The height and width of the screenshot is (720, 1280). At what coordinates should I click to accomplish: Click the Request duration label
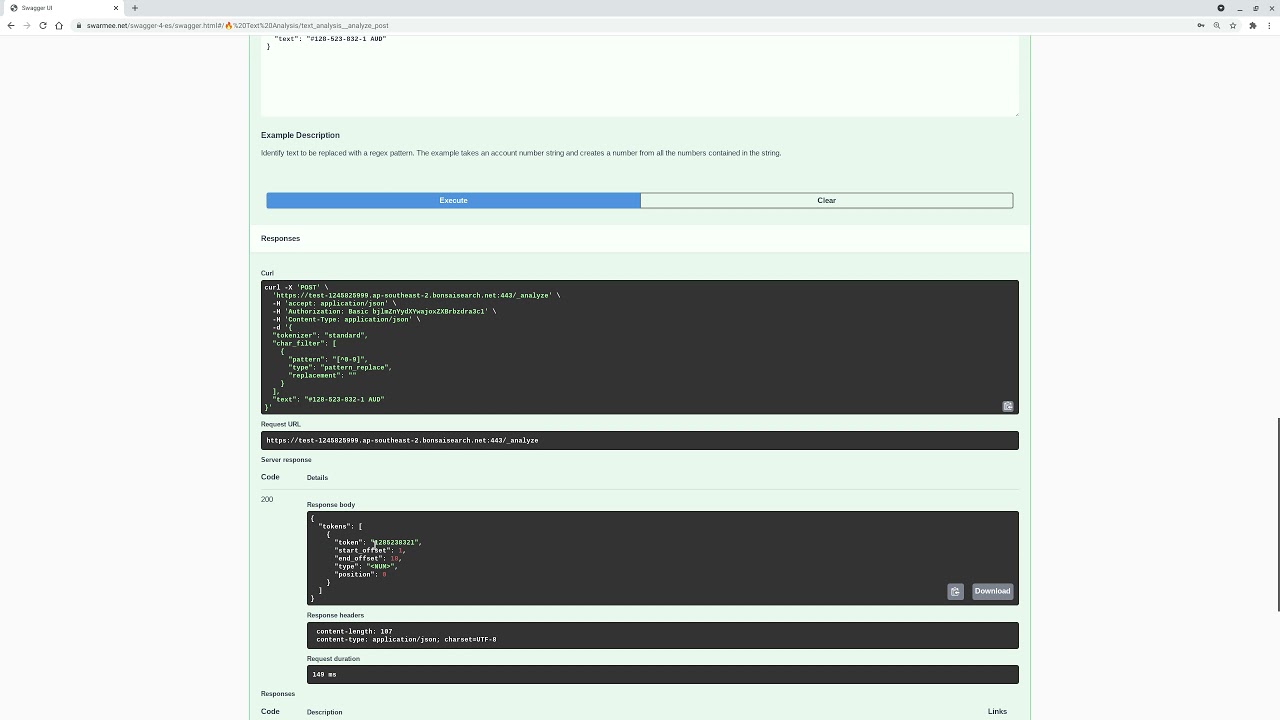point(333,659)
